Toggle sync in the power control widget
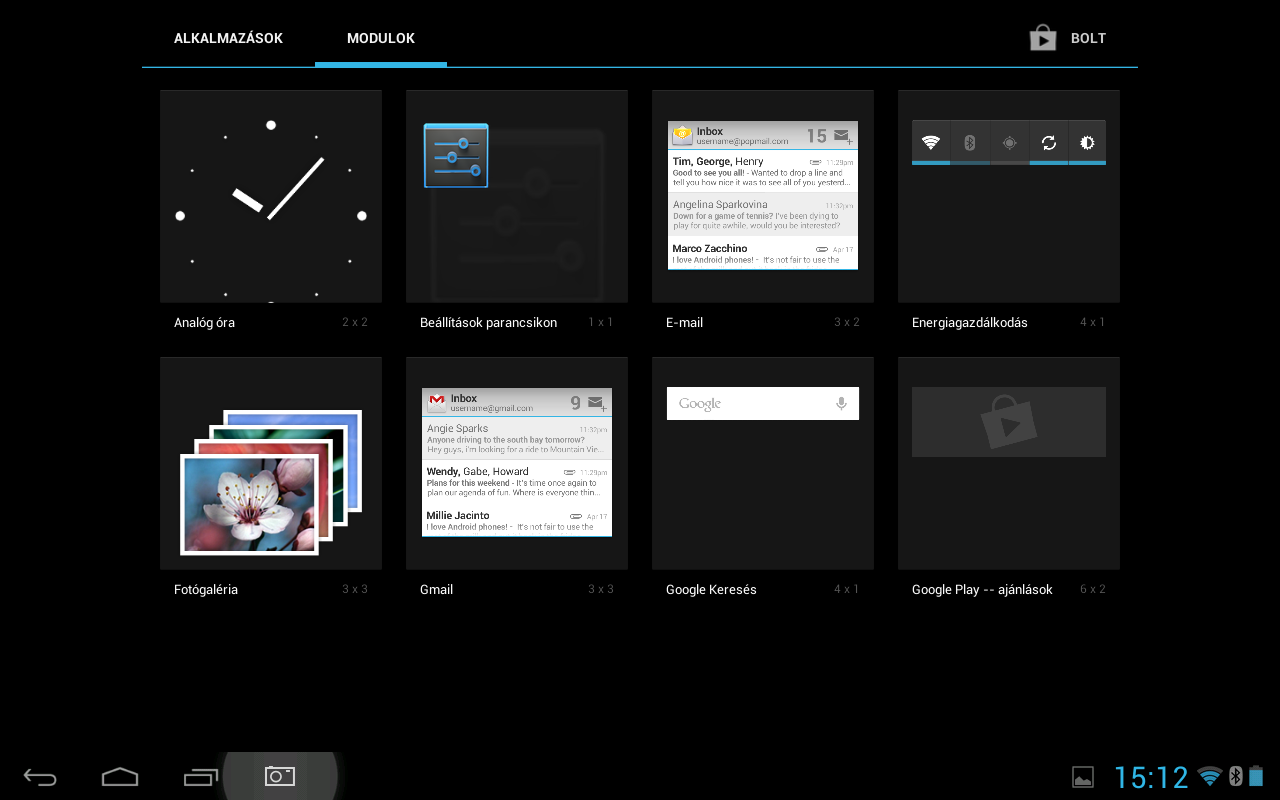 [1048, 142]
